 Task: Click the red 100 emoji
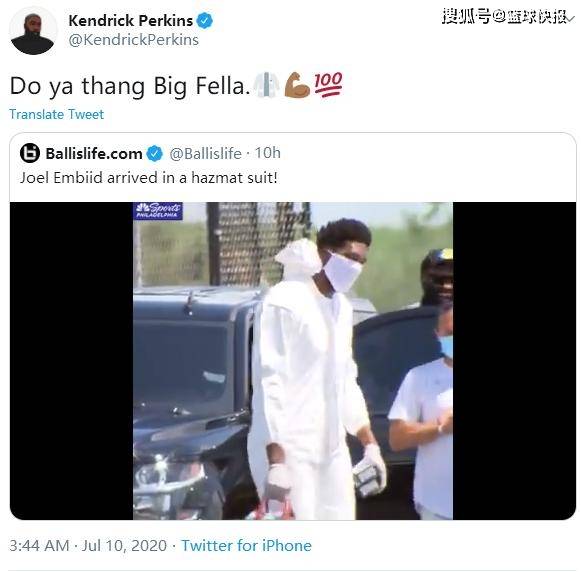point(328,84)
